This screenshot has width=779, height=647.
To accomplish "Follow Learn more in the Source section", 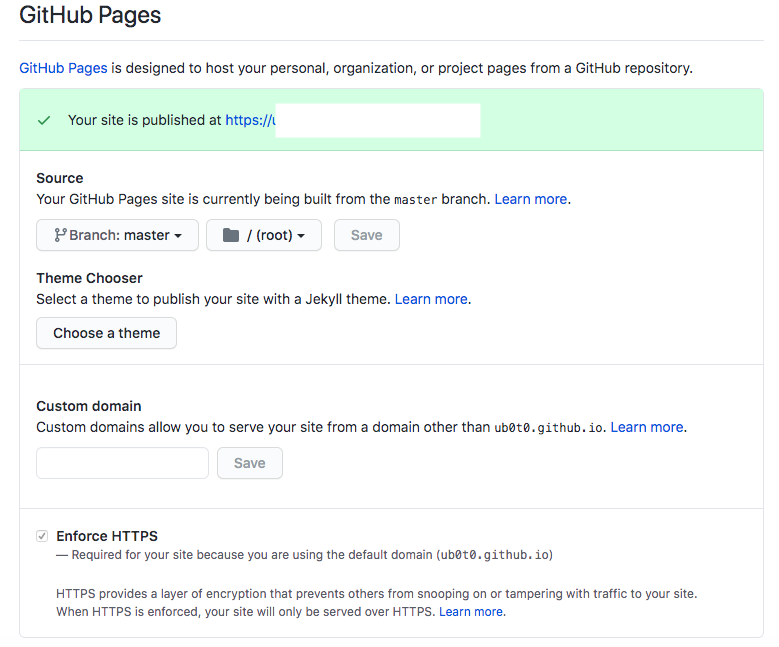I will pos(531,199).
